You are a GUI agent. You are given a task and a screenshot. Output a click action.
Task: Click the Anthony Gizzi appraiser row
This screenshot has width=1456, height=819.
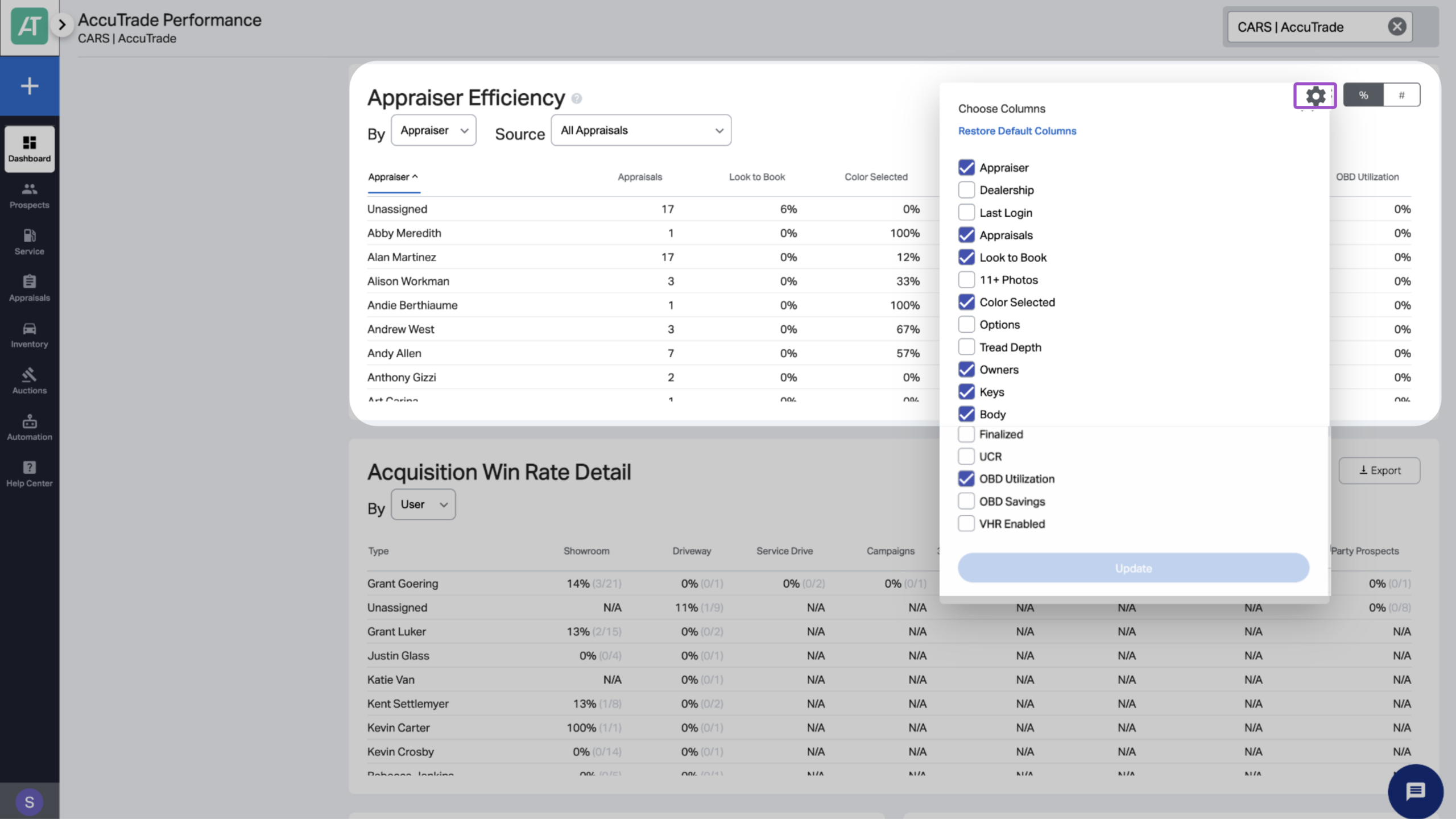(x=402, y=378)
